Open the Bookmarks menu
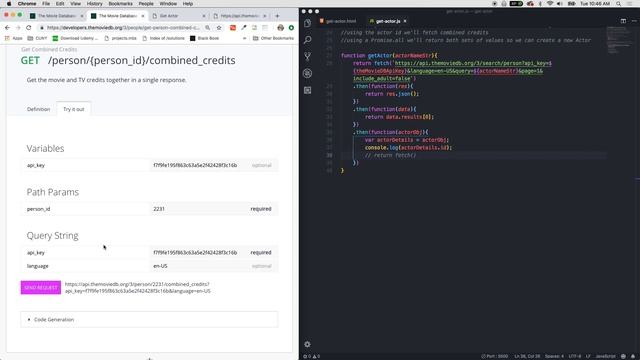 pyautogui.click(x=120, y=4)
